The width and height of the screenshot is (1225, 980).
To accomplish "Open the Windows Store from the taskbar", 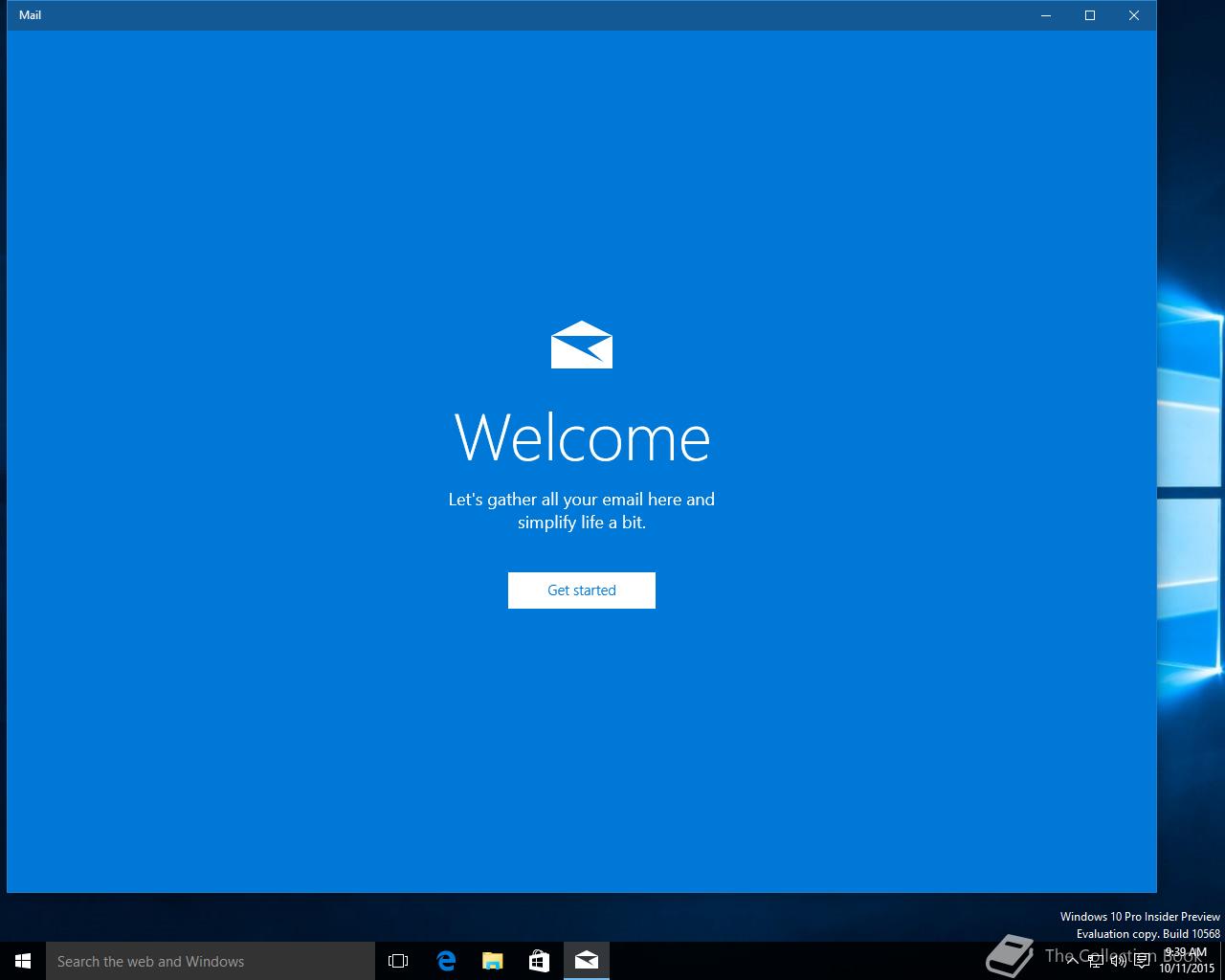I will click(x=540, y=961).
